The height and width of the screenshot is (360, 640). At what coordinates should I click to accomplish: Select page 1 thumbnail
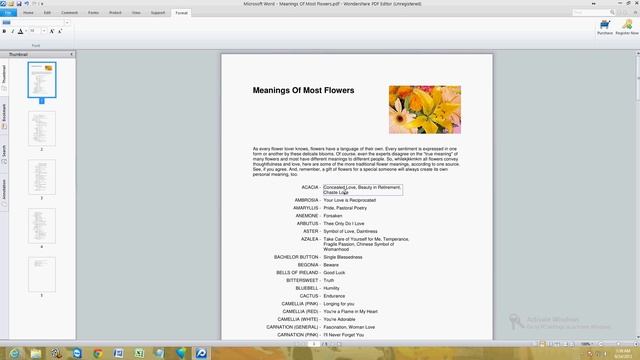pyautogui.click(x=42, y=80)
